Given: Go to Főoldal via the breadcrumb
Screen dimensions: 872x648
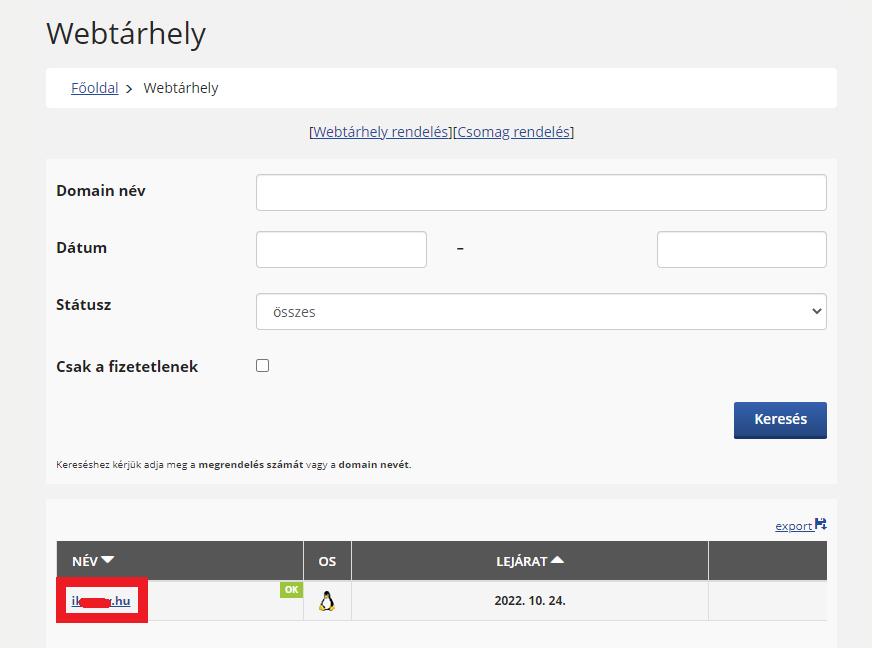Looking at the screenshot, I should (94, 88).
